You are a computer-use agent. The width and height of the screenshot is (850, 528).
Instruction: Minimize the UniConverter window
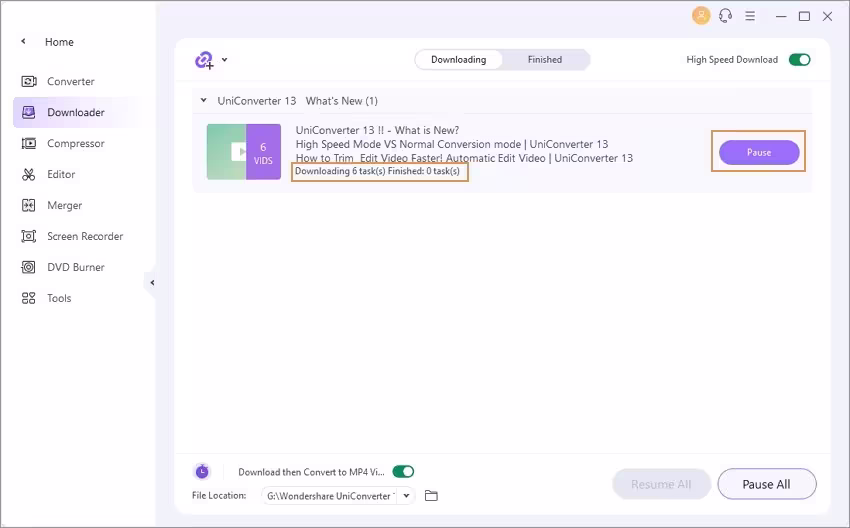tap(781, 16)
